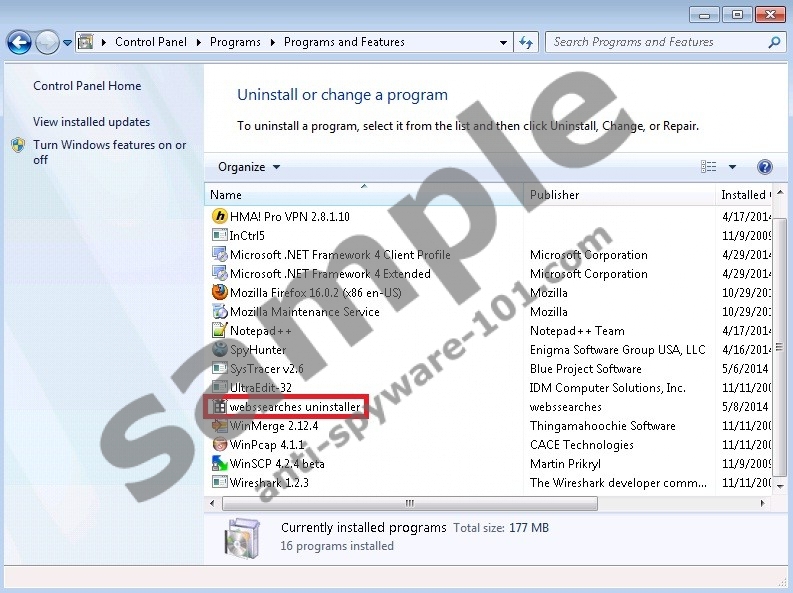Open View installed updates link
This screenshot has height=593, width=793.
tap(91, 122)
